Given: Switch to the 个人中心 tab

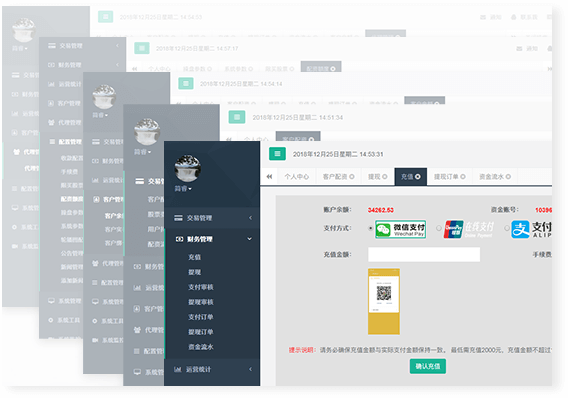Looking at the screenshot, I should 296,177.
